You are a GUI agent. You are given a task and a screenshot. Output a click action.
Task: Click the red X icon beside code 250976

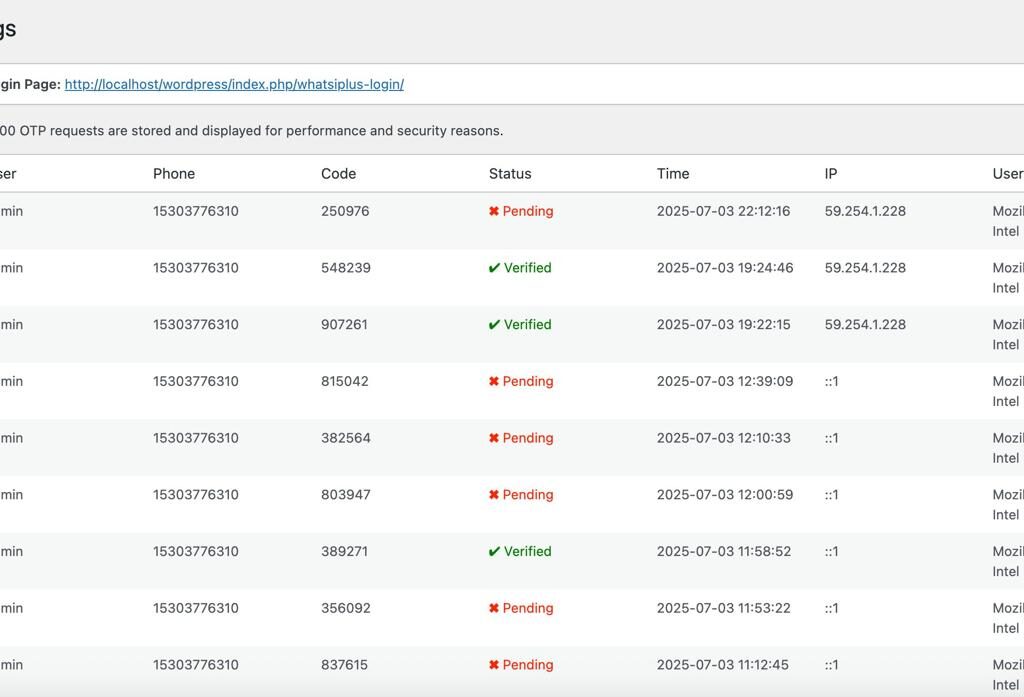coord(494,211)
